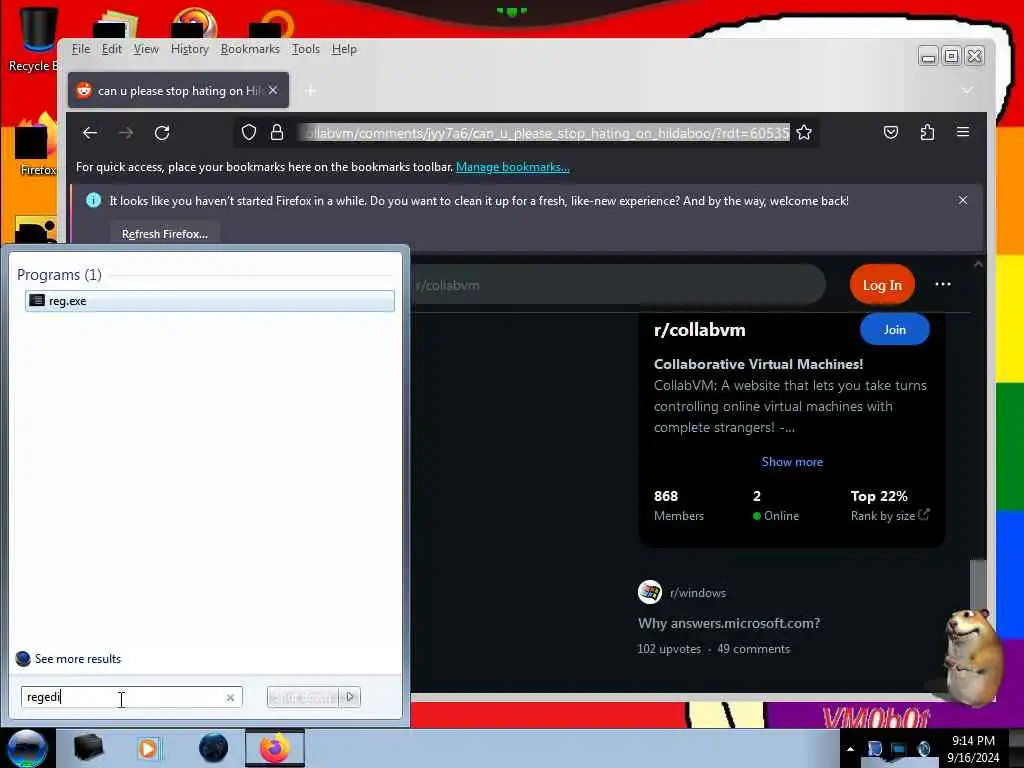
Task: Open the dark globe taskbar icon
Action: tap(214, 748)
